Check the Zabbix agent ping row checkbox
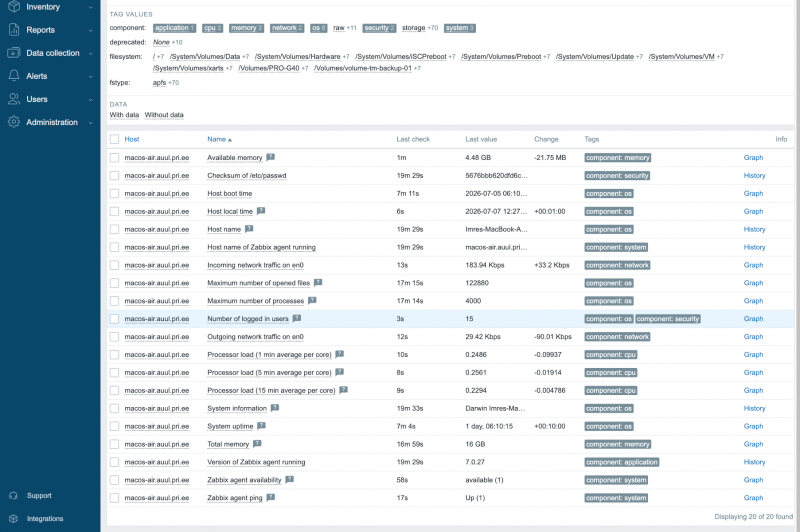 114,498
